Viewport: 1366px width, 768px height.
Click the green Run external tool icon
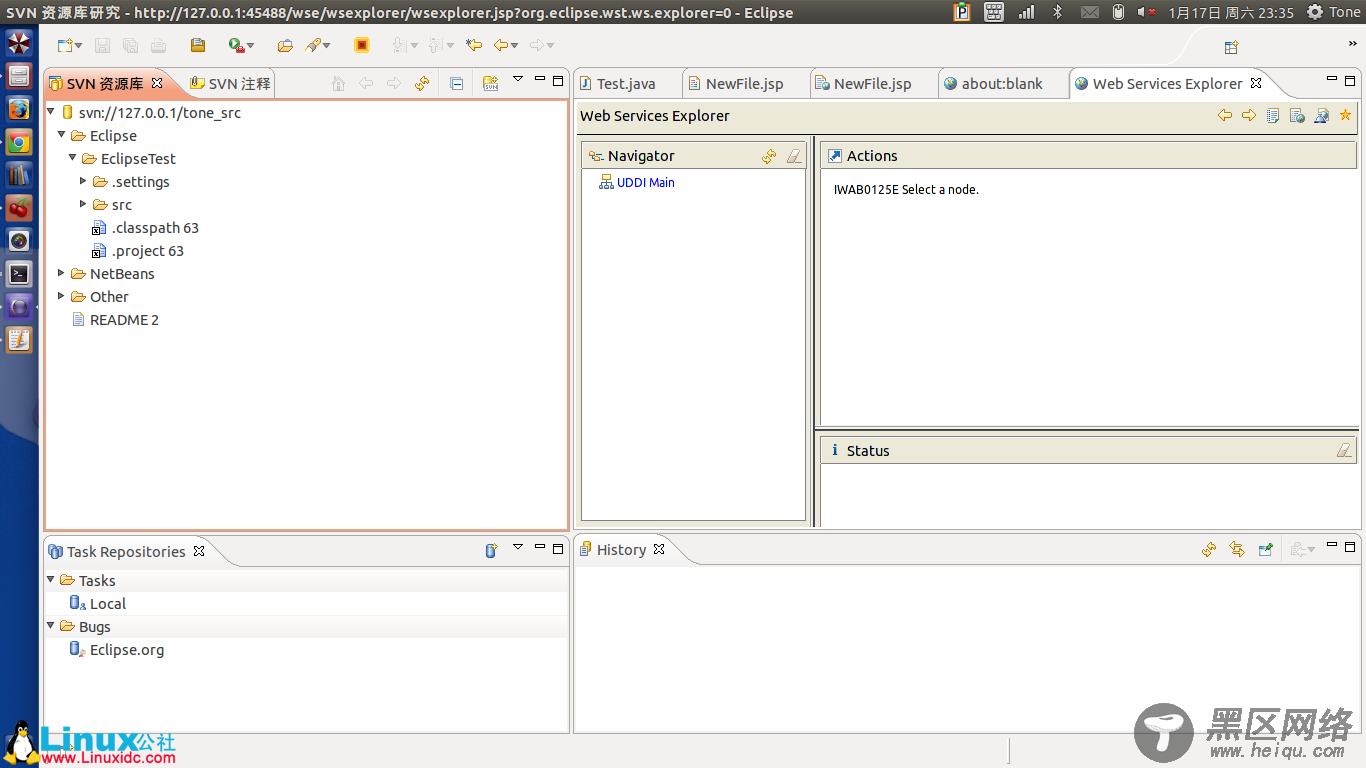pyautogui.click(x=235, y=45)
